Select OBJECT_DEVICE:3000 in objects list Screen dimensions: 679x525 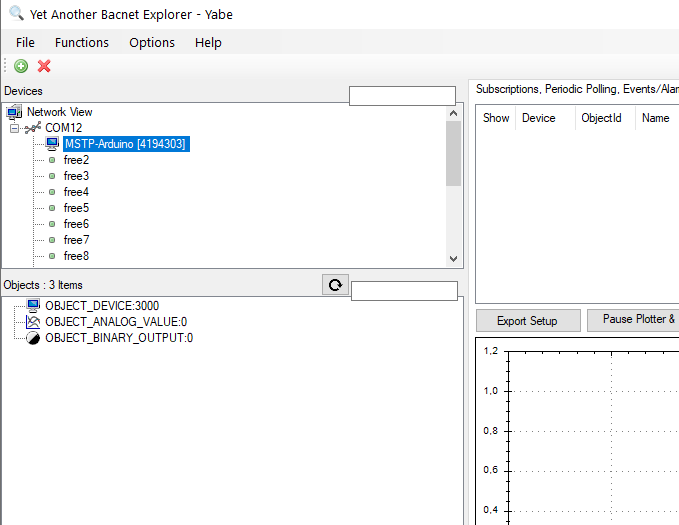(x=102, y=306)
